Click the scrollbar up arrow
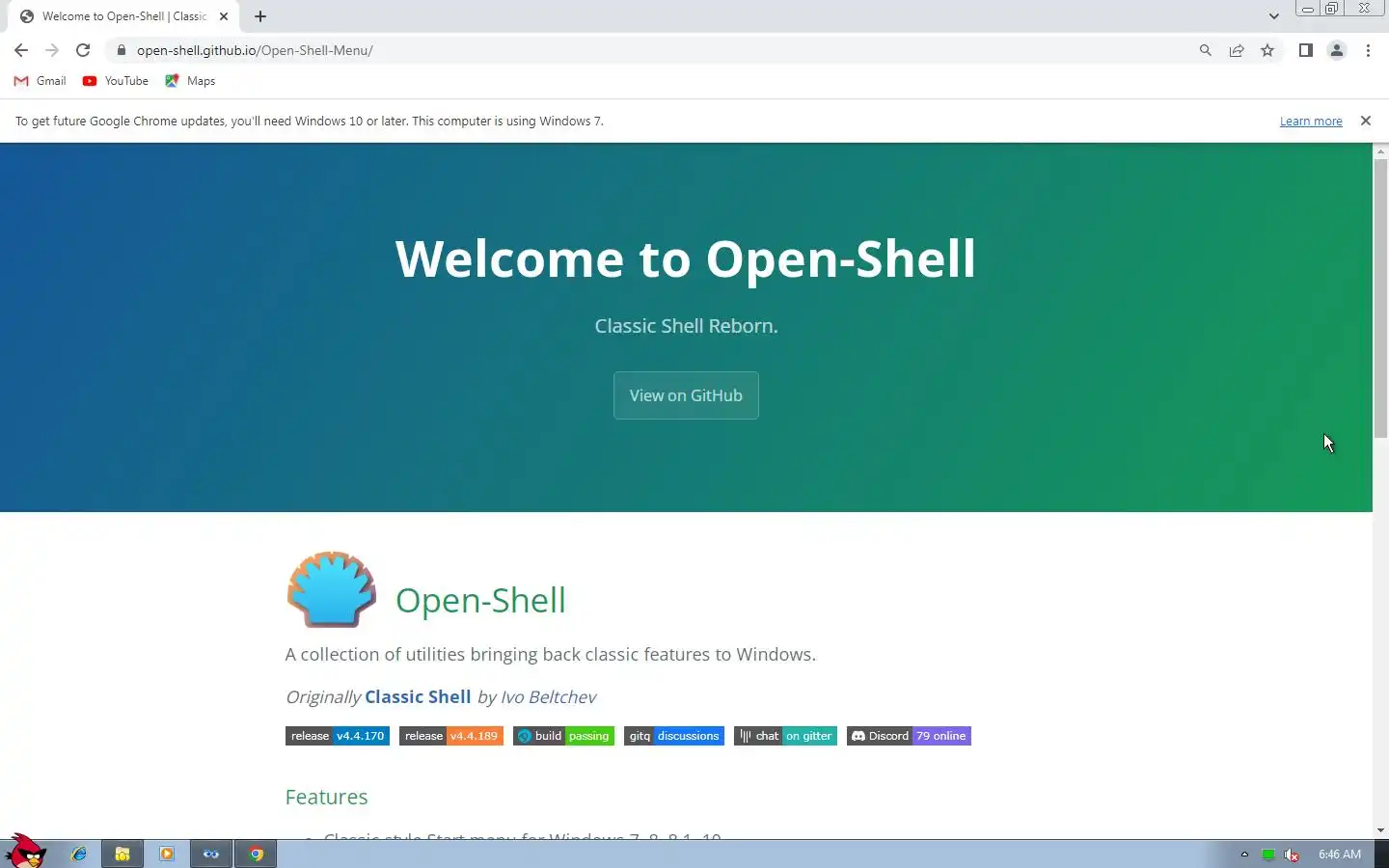The width and height of the screenshot is (1389, 868). pyautogui.click(x=1380, y=151)
